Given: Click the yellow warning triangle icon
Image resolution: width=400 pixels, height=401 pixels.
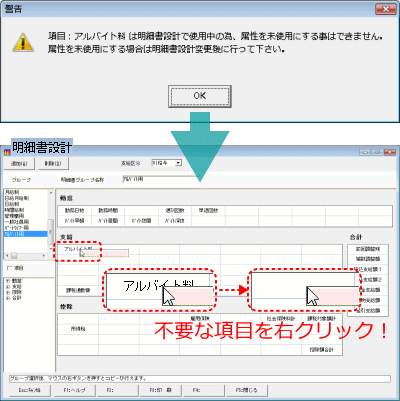Looking at the screenshot, I should (23, 43).
